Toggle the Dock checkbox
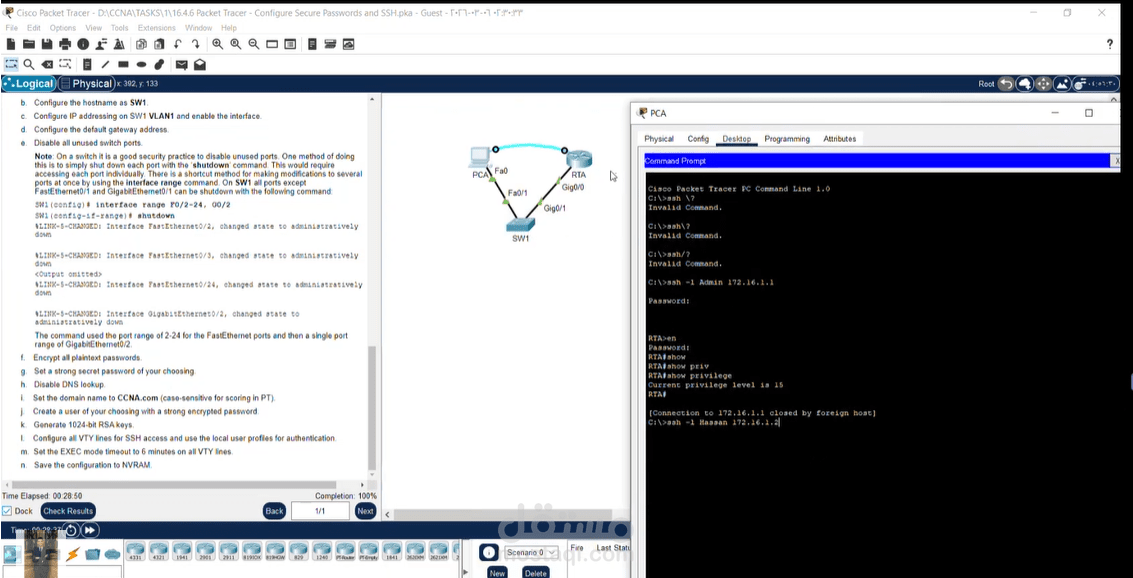Viewport: 1133px width, 578px height. [7, 511]
